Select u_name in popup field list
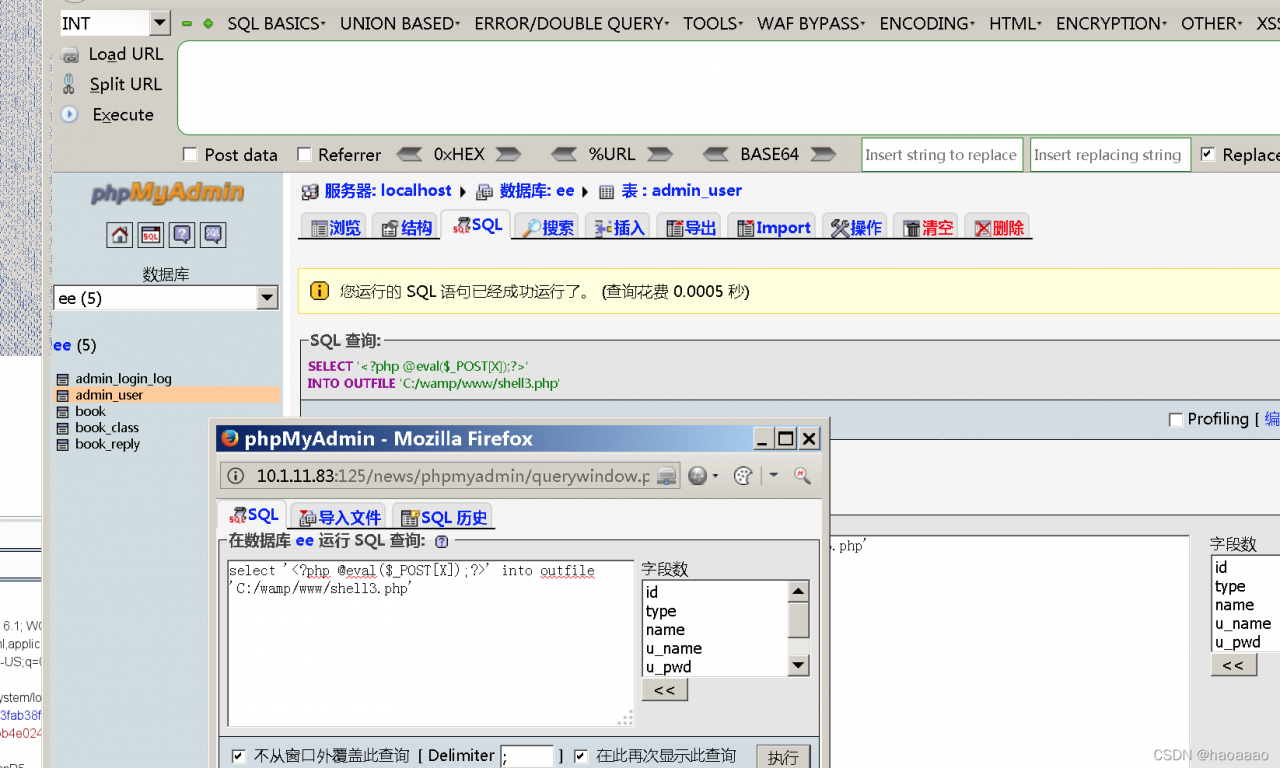The width and height of the screenshot is (1280, 768). (674, 648)
